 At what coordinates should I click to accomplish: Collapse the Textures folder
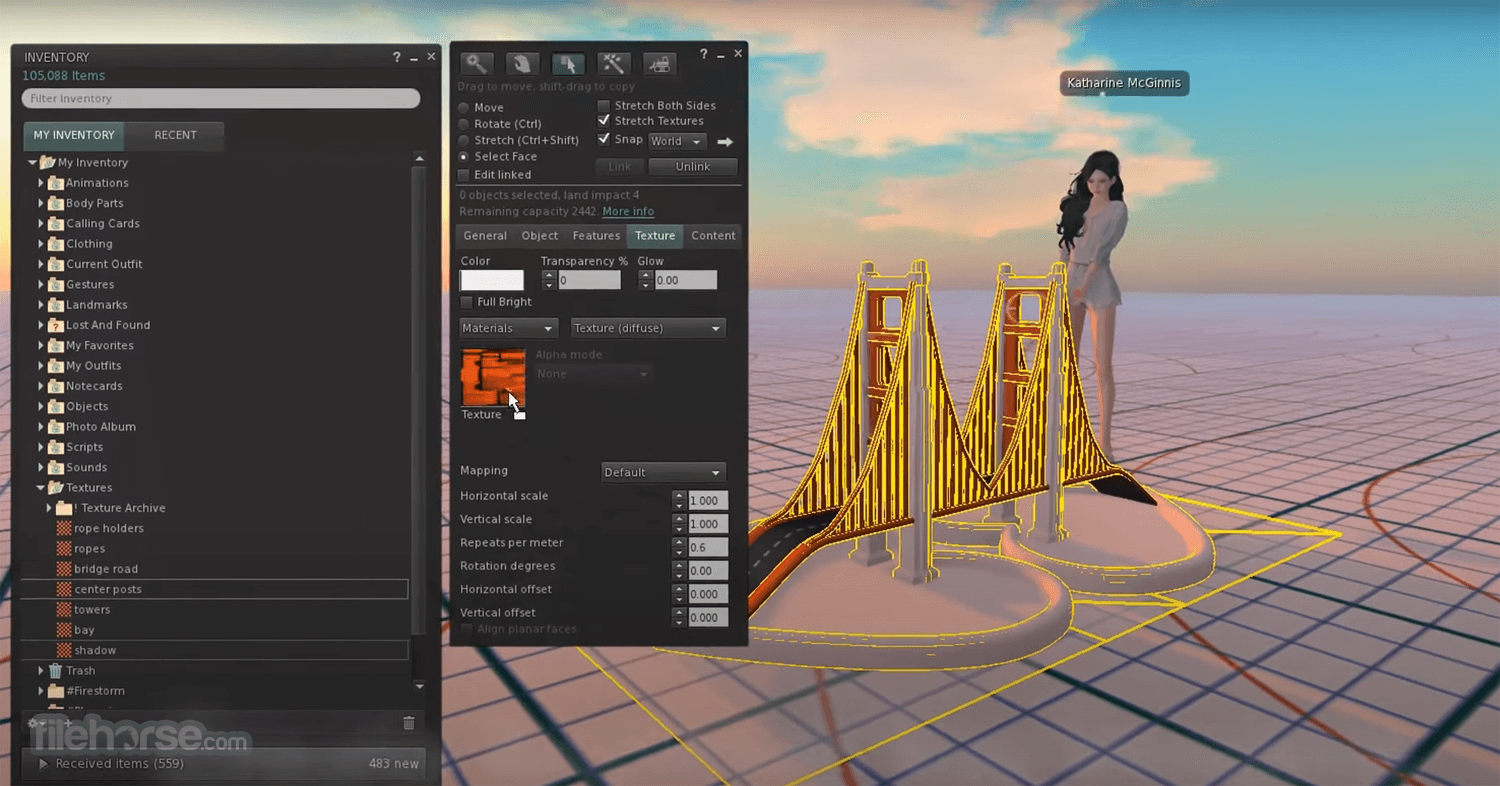41,488
